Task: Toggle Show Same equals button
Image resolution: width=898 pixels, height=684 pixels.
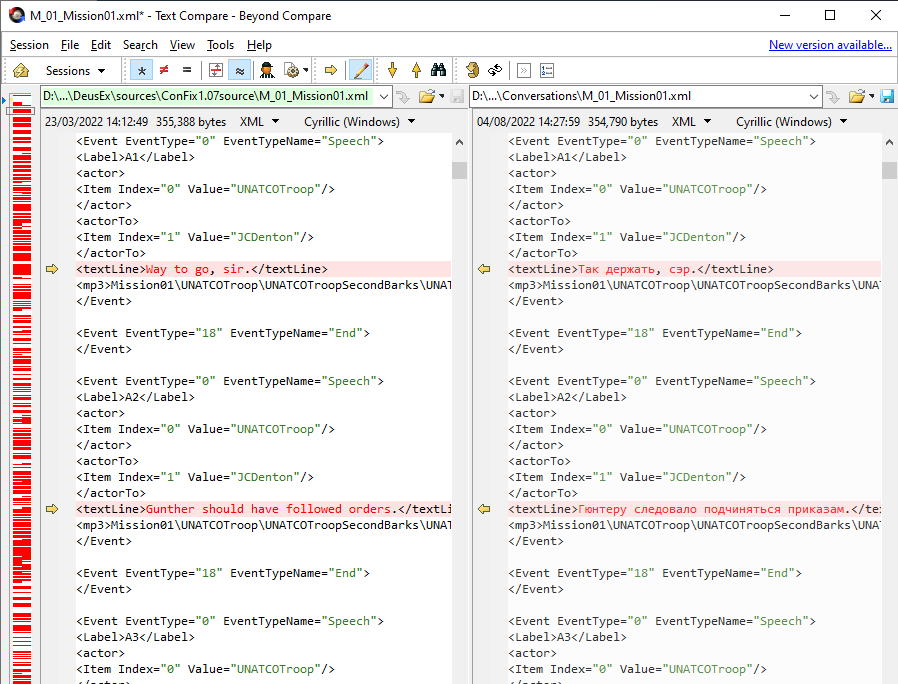Action: click(187, 70)
